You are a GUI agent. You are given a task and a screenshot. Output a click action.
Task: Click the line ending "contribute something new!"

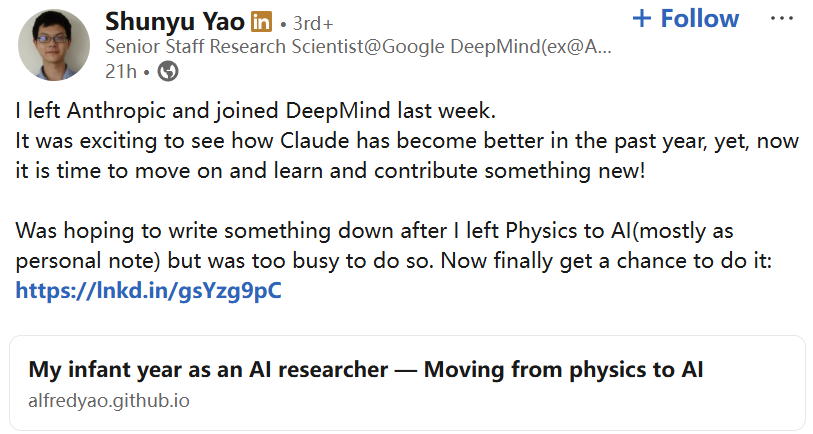[332, 171]
